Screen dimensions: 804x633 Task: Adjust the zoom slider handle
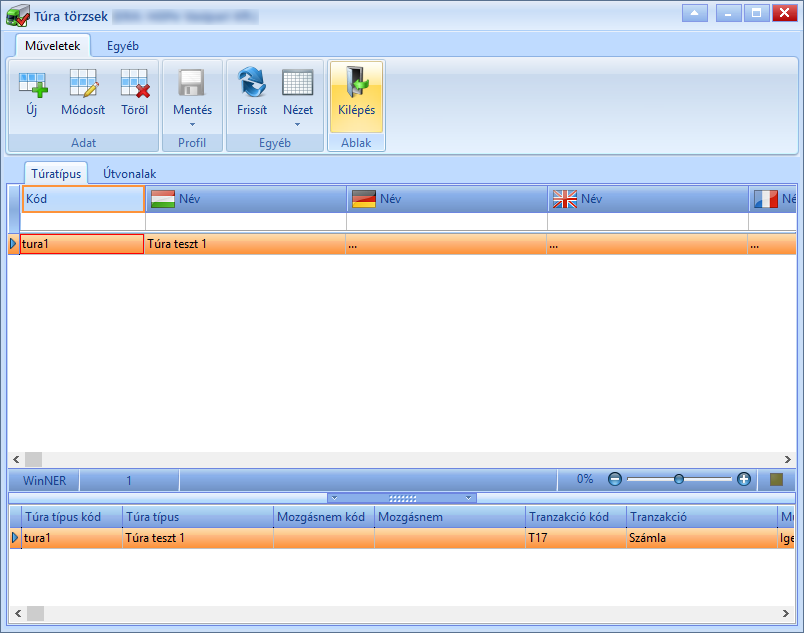[679, 479]
